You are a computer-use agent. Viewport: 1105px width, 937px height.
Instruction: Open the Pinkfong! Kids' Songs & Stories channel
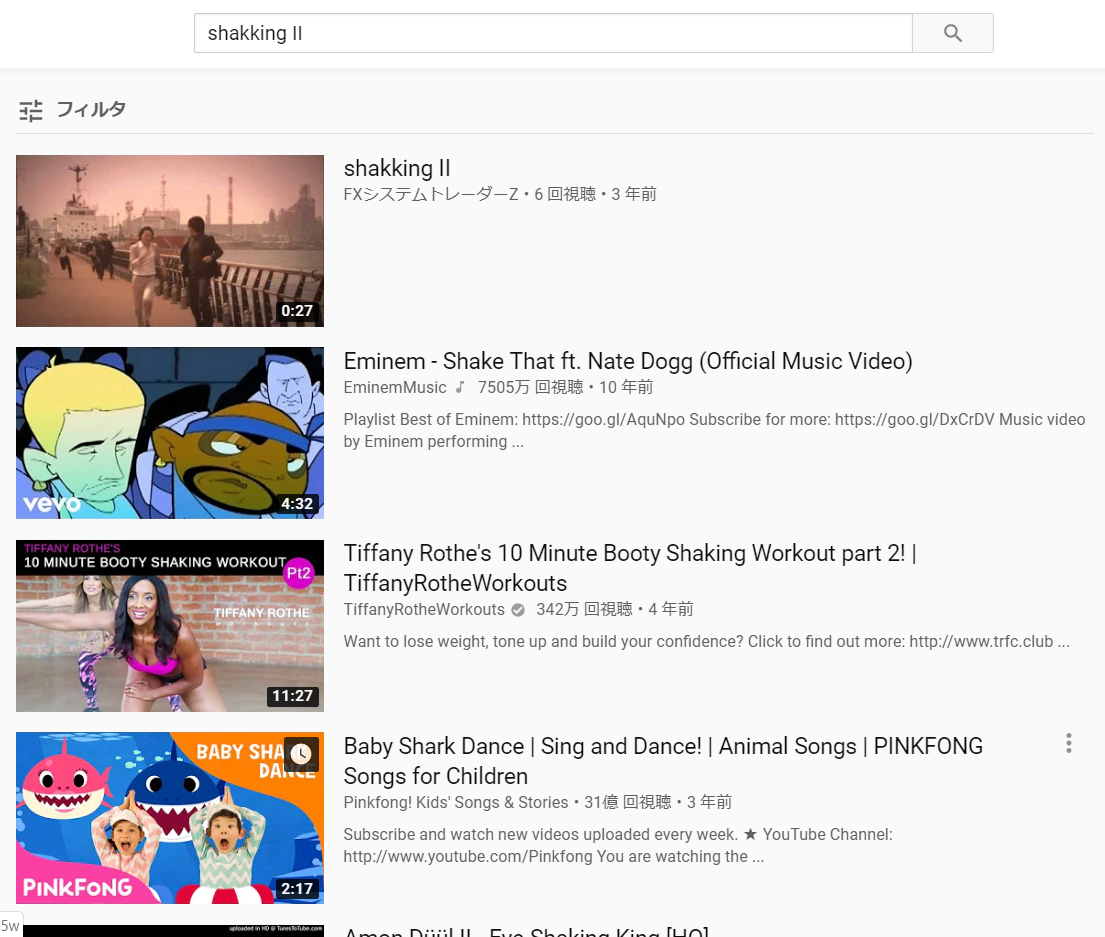[x=455, y=802]
